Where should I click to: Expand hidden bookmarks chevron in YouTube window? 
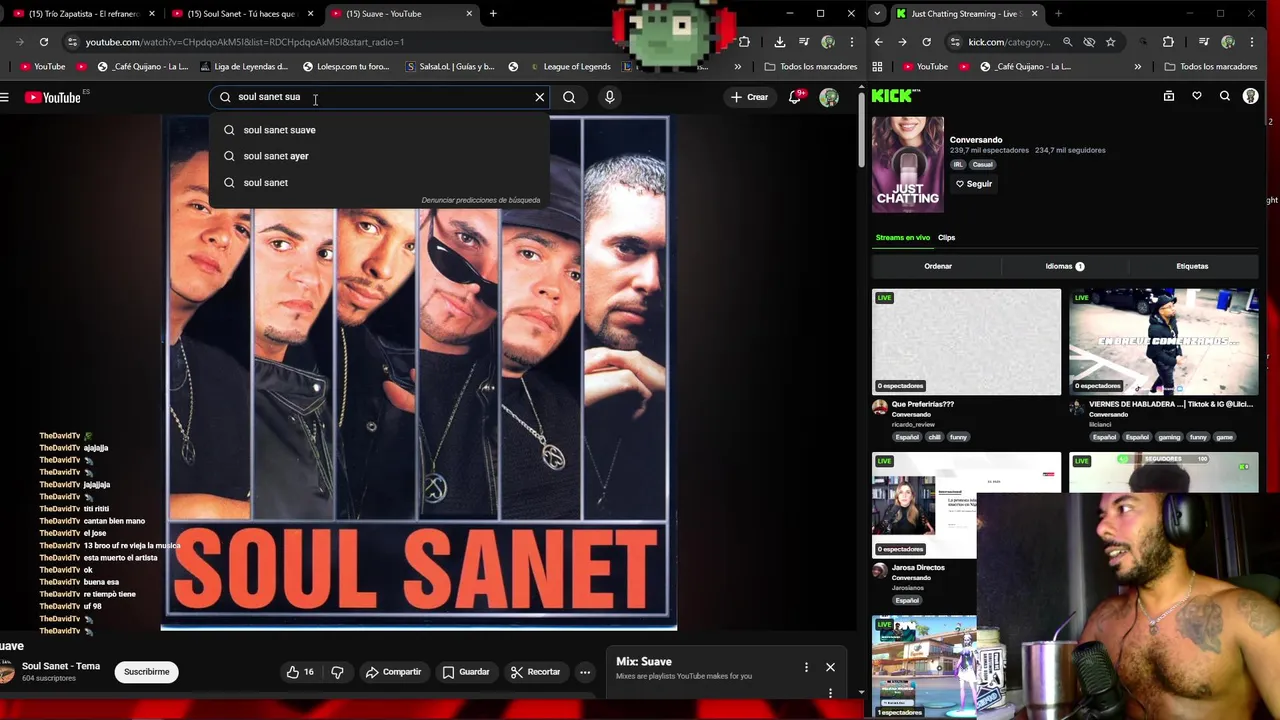pyautogui.click(x=738, y=67)
